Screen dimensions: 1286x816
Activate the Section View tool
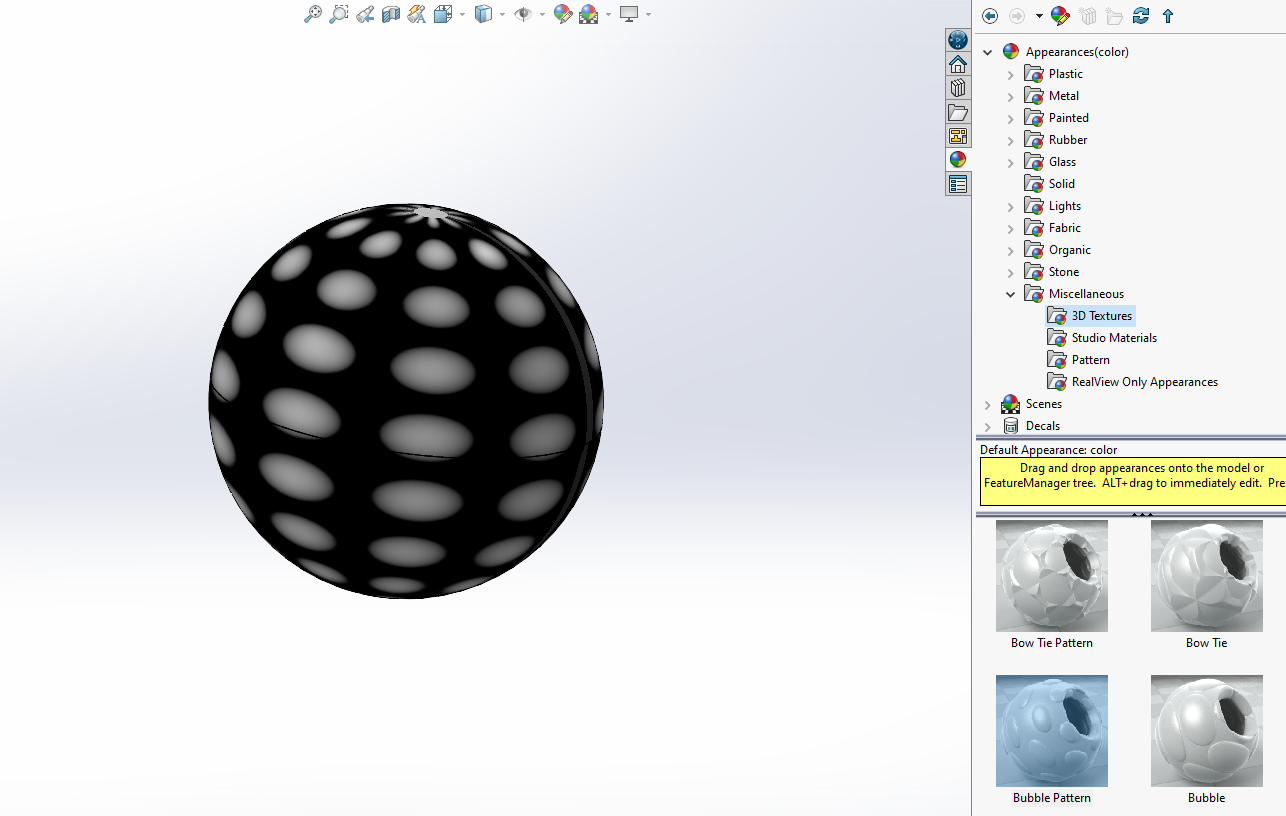391,14
